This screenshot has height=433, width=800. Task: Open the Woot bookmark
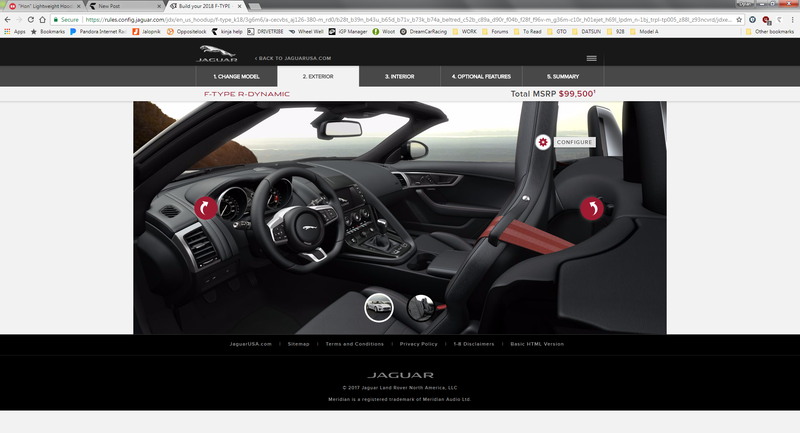pyautogui.click(x=384, y=32)
